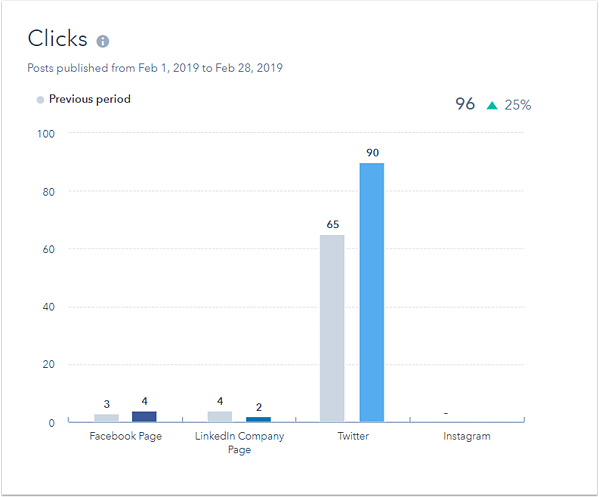The height and width of the screenshot is (497, 599).
Task: Click the green upward trend triangle
Action: 492,105
